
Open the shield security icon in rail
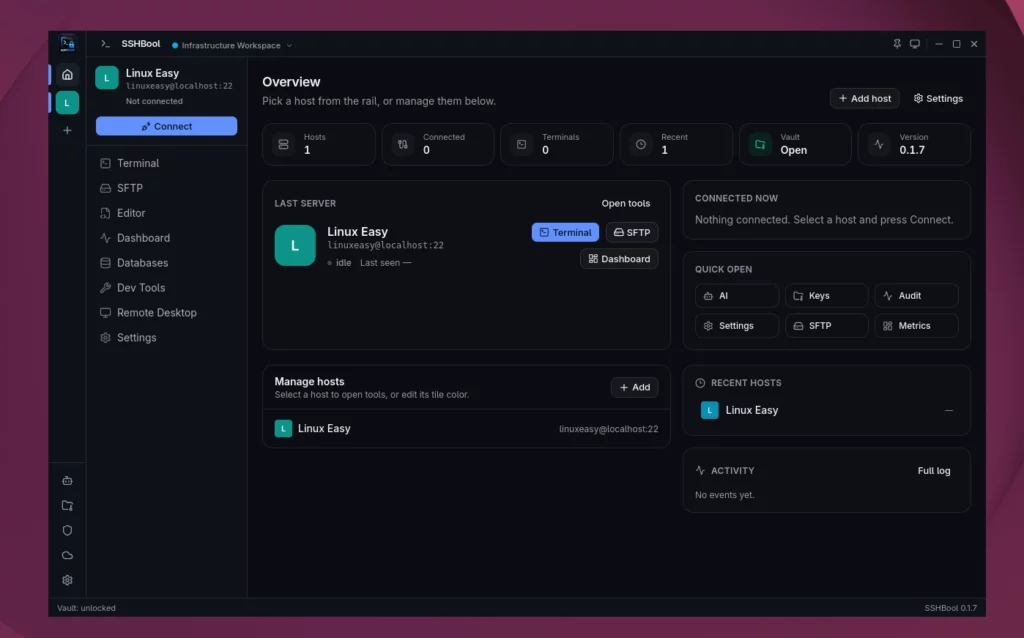tap(67, 530)
